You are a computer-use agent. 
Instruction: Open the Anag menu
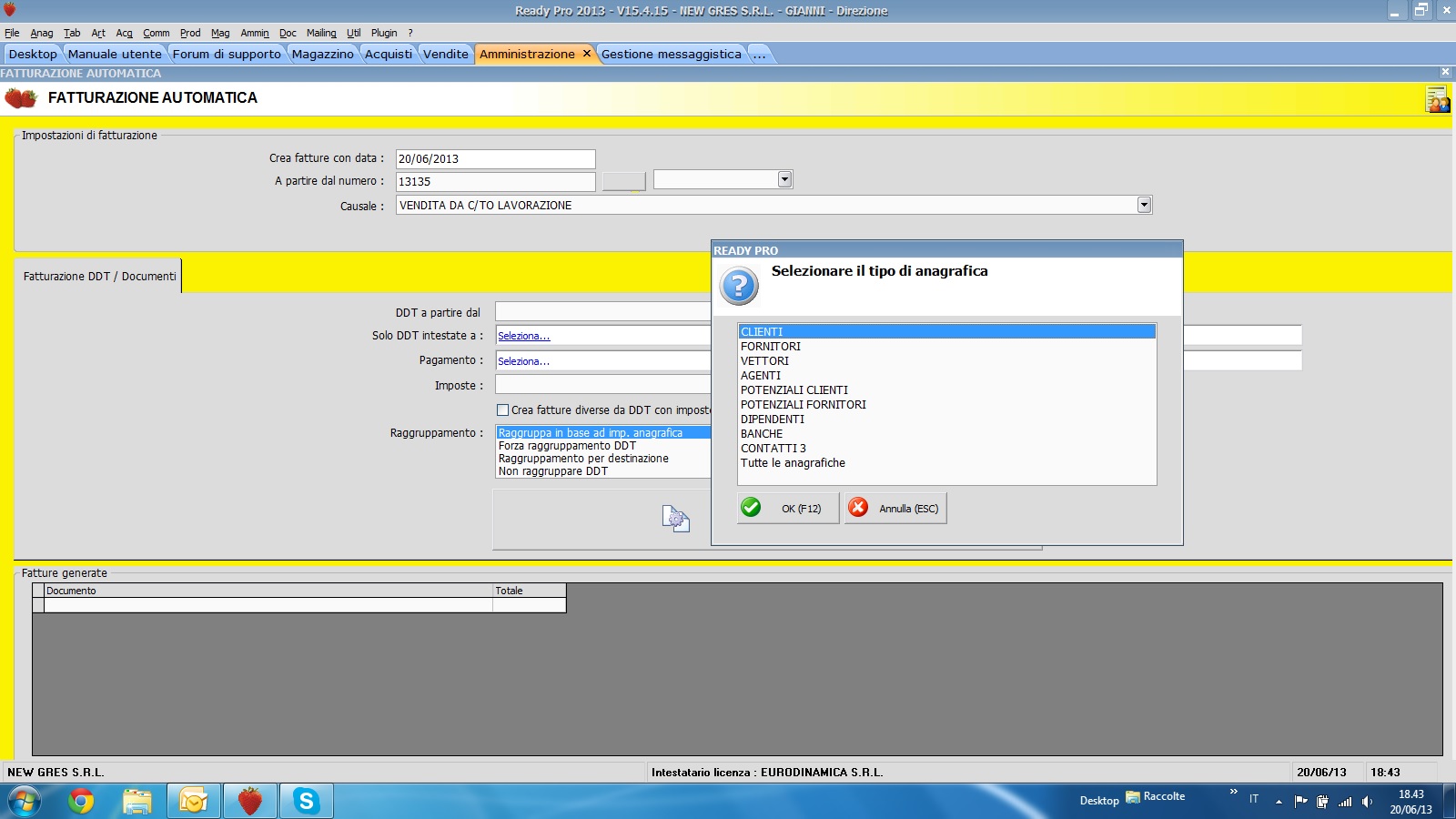click(x=42, y=33)
